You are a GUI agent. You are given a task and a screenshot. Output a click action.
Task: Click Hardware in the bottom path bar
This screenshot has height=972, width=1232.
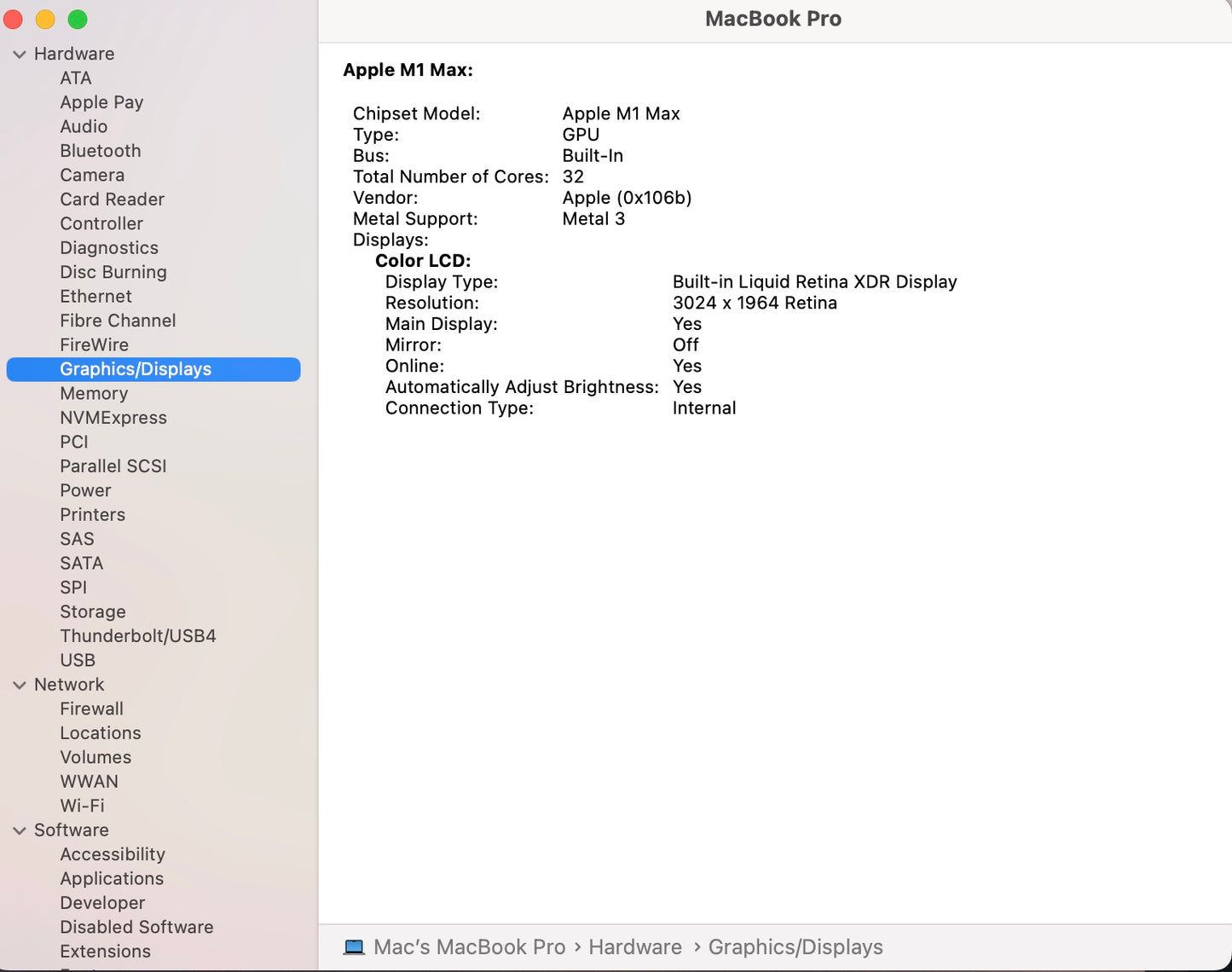[x=635, y=948]
